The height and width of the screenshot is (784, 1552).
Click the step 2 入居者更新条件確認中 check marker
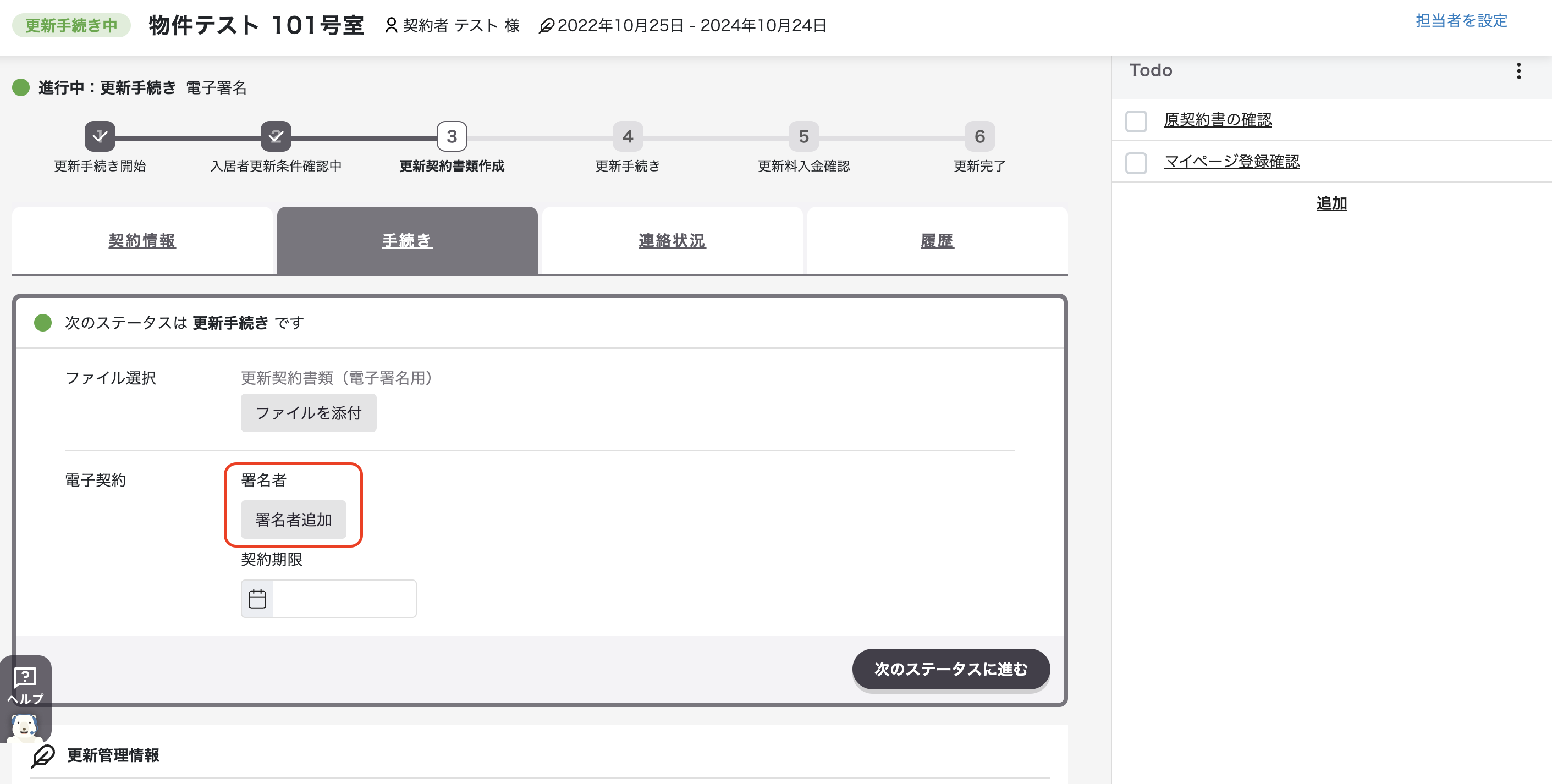(276, 137)
